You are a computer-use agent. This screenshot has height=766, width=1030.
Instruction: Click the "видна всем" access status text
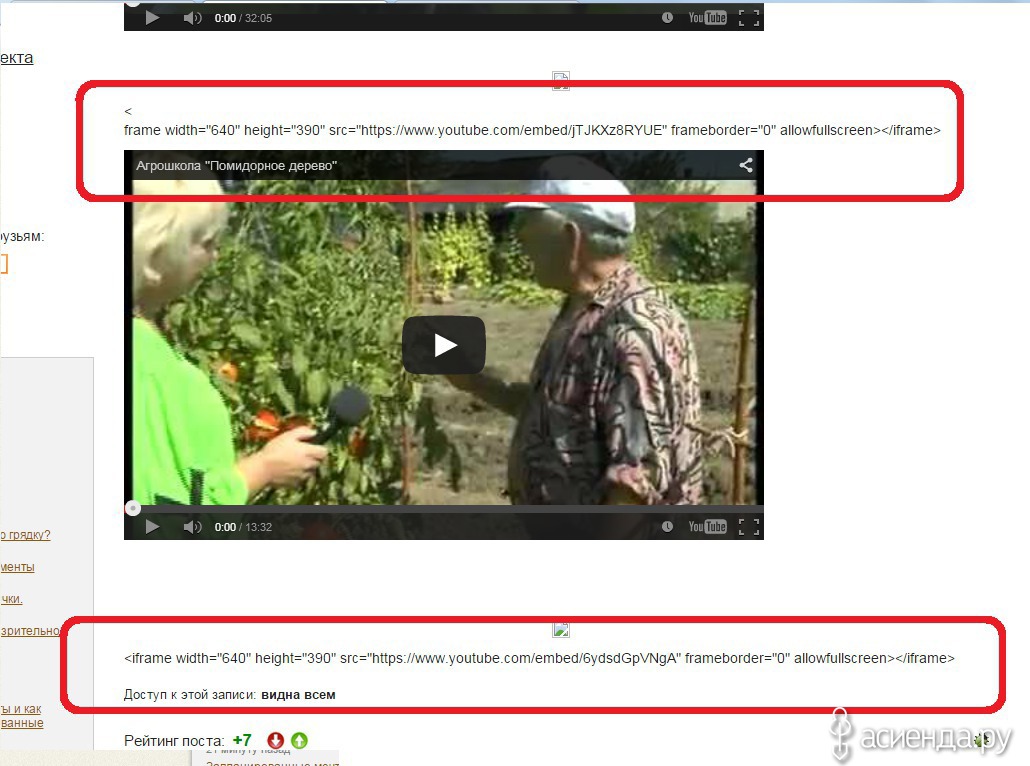click(298, 694)
